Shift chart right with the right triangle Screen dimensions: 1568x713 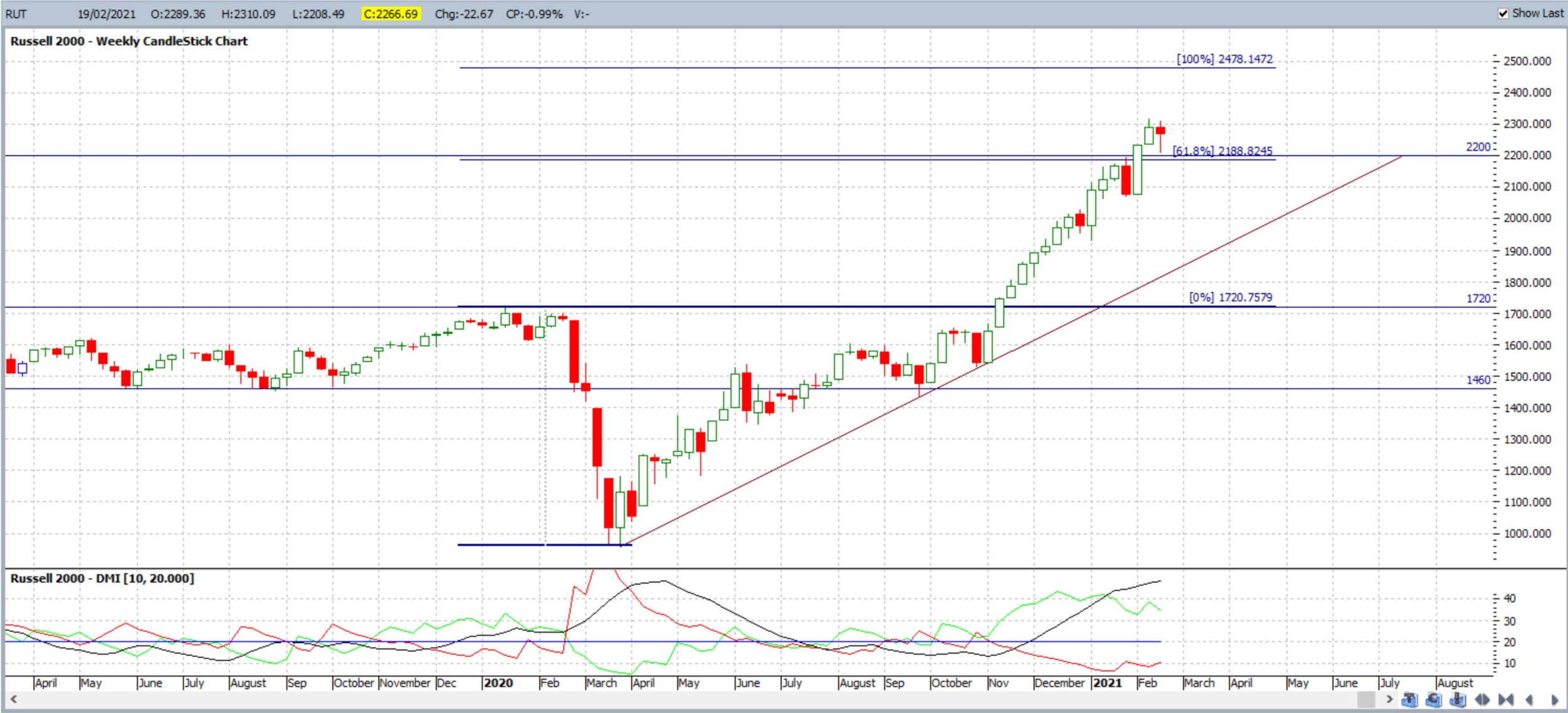1555,700
